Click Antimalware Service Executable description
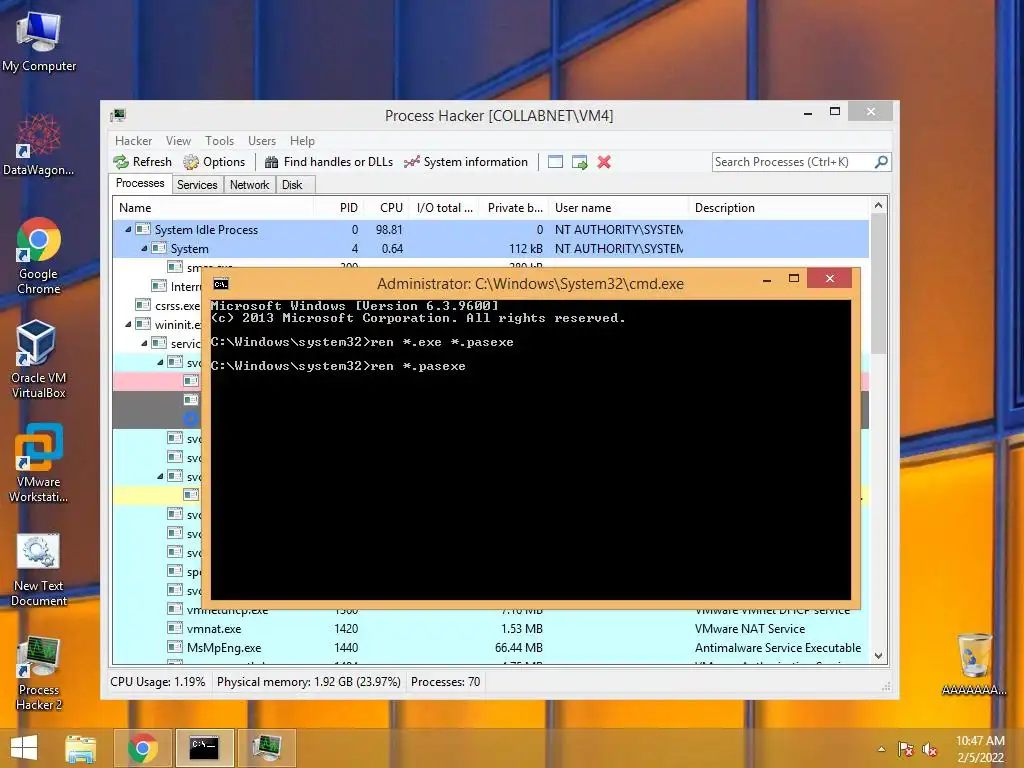Screen dimensions: 1024x768 pos(778,648)
